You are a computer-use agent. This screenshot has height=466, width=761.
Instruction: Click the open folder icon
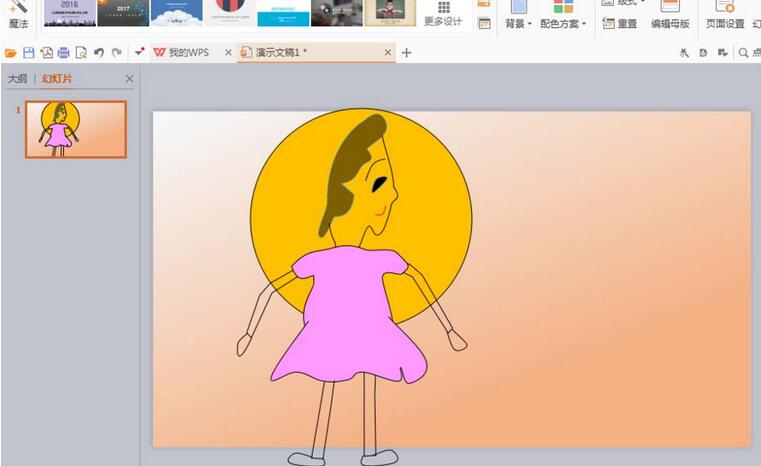[11, 53]
